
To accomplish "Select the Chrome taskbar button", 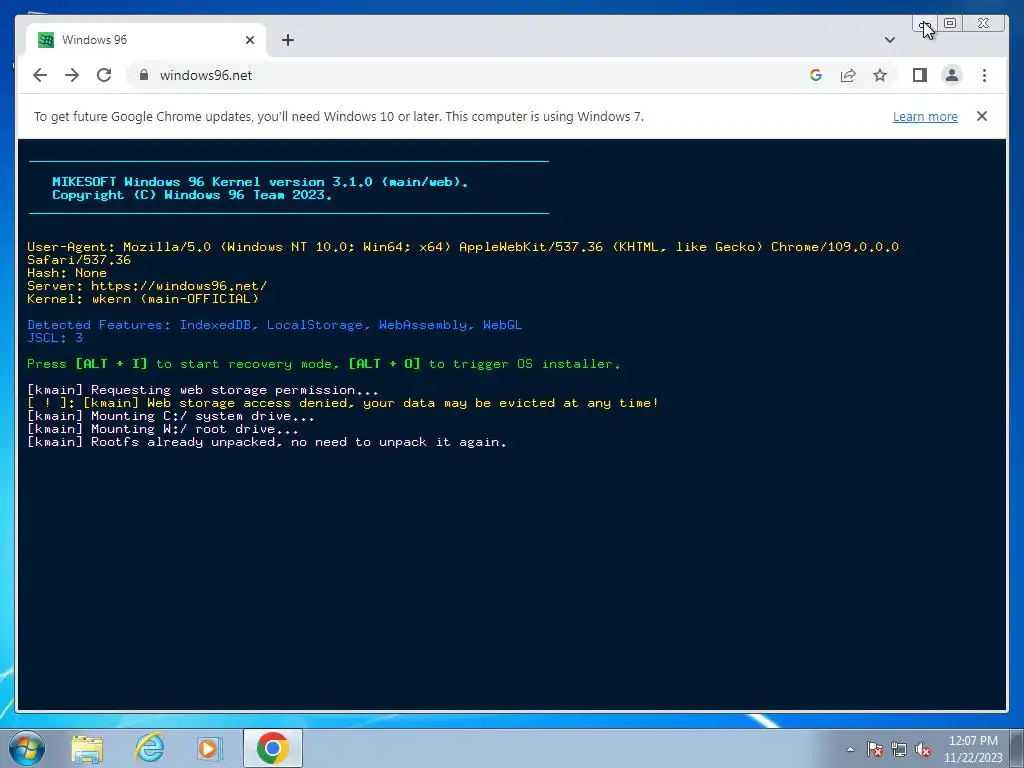I will pos(273,748).
